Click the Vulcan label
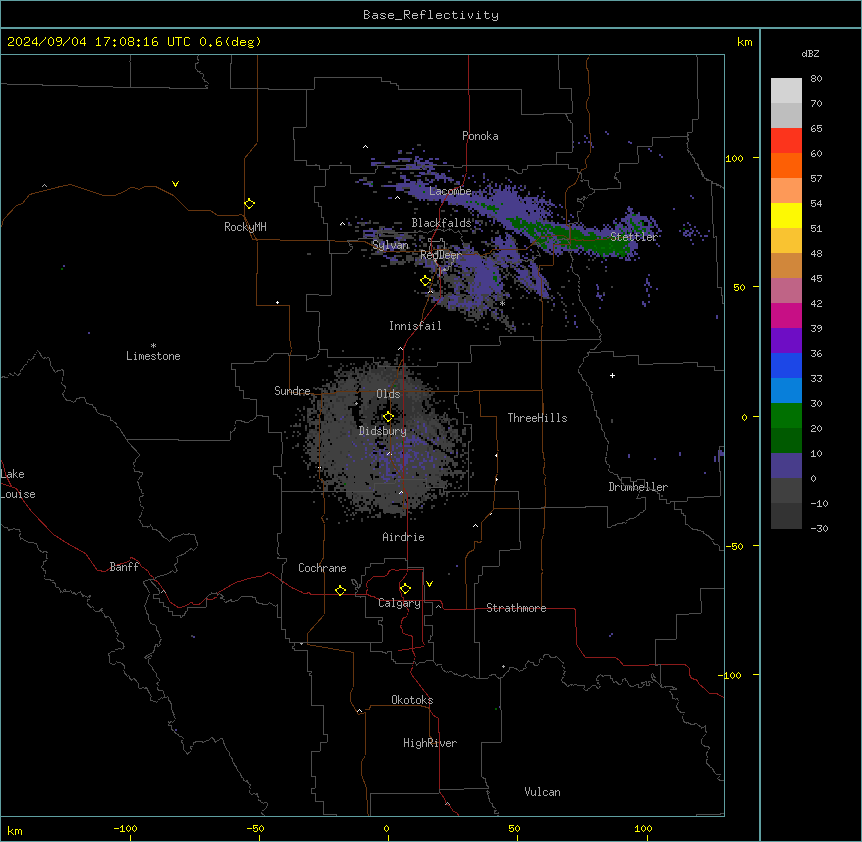The image size is (862, 842). point(542,792)
